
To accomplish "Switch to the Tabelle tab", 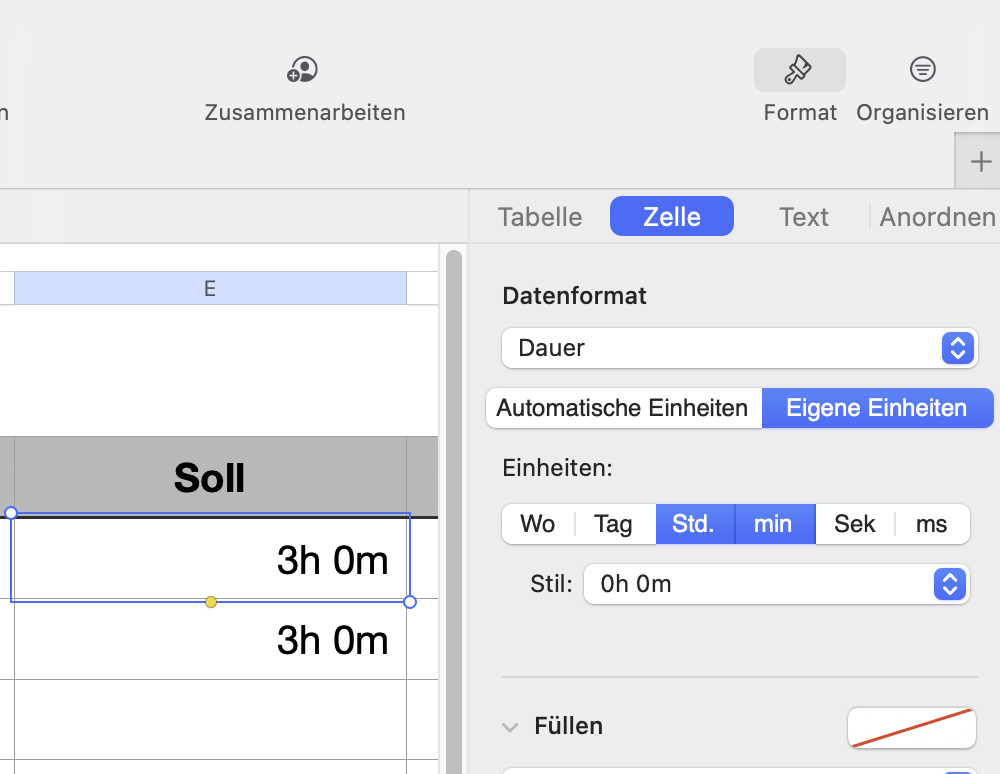I will [540, 217].
